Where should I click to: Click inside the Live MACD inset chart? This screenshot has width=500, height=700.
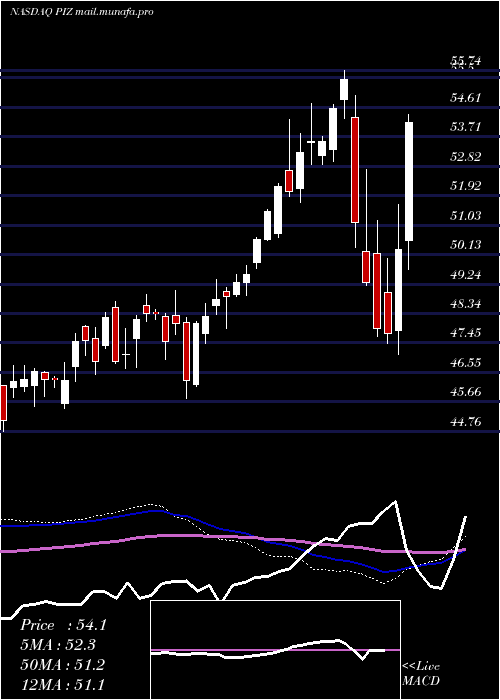275,650
